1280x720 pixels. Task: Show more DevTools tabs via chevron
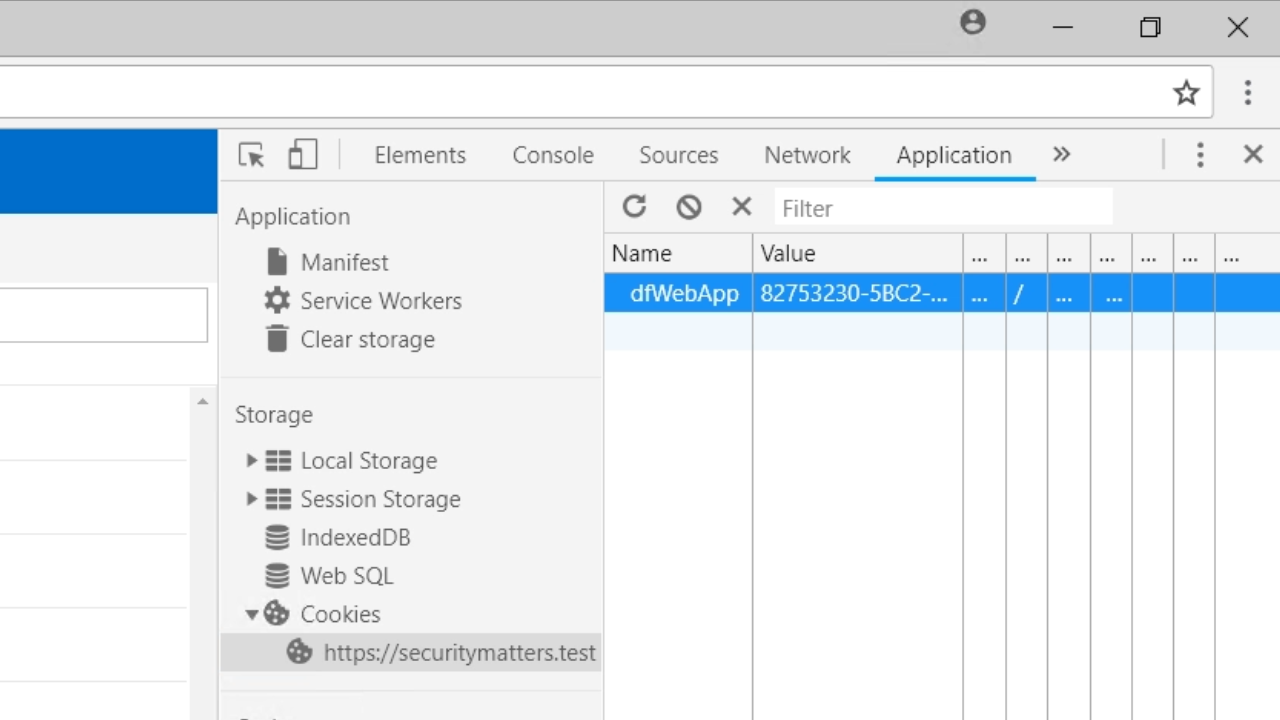(1061, 155)
